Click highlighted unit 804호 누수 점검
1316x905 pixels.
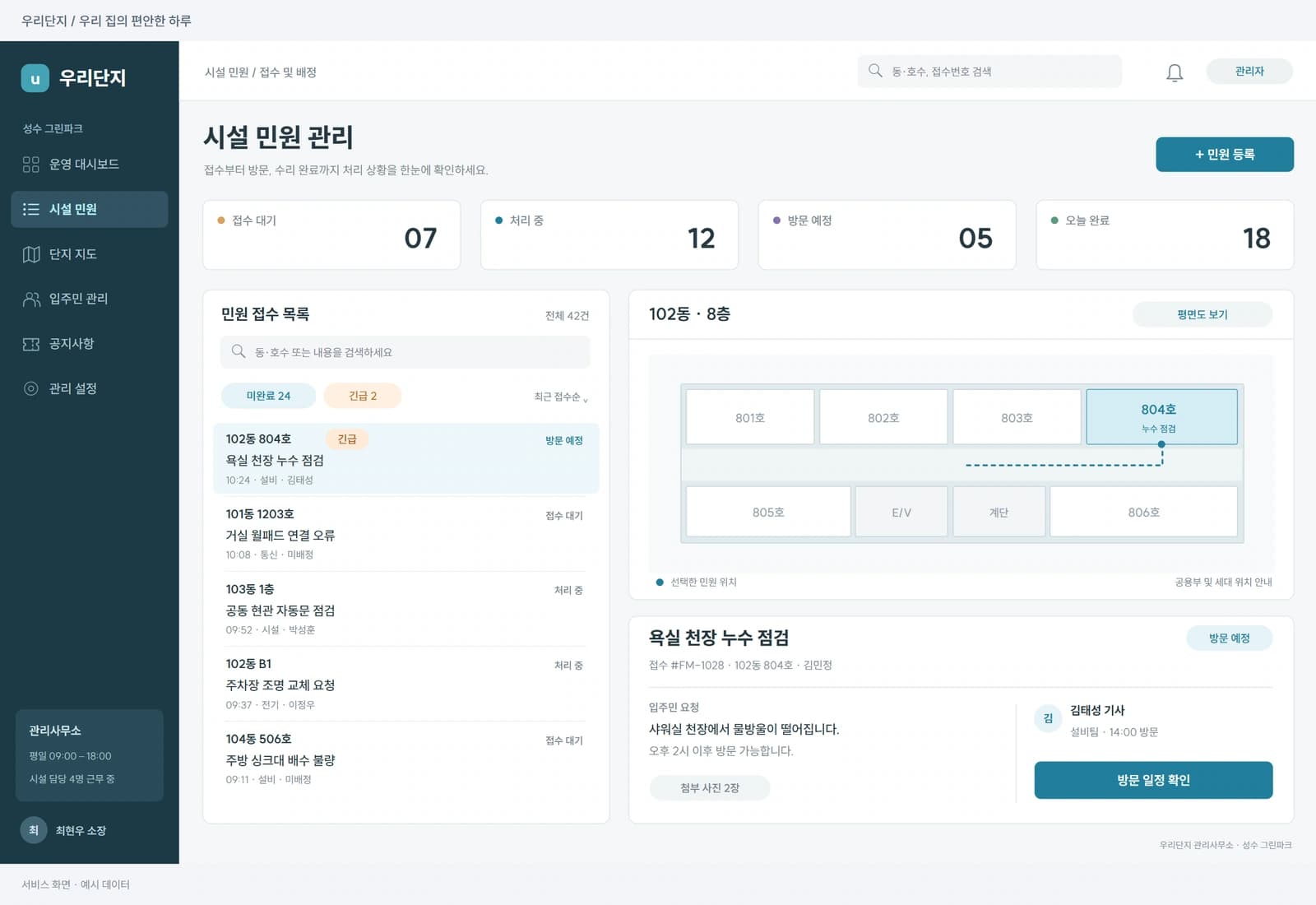pos(1161,417)
